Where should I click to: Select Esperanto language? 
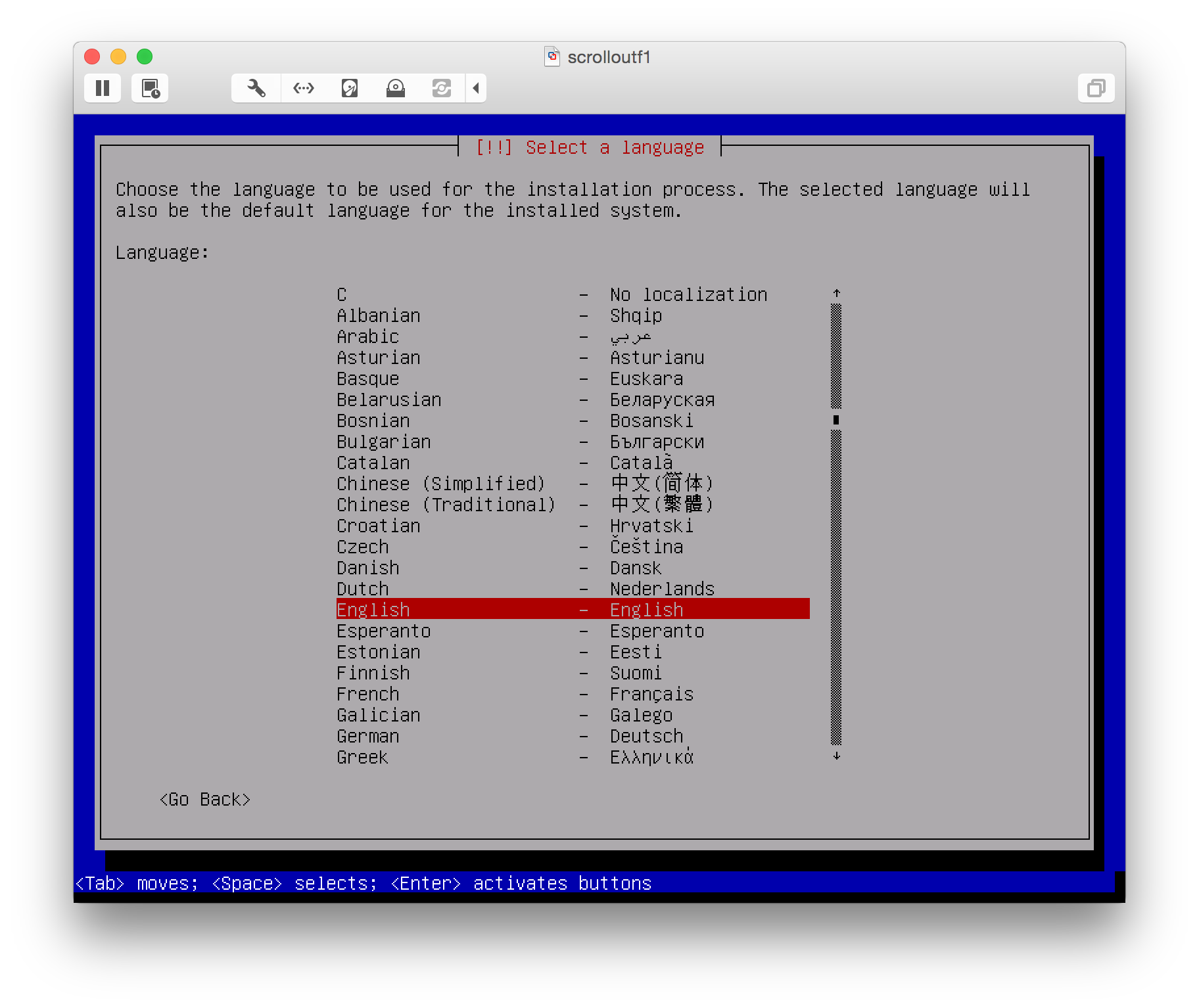pos(573,631)
